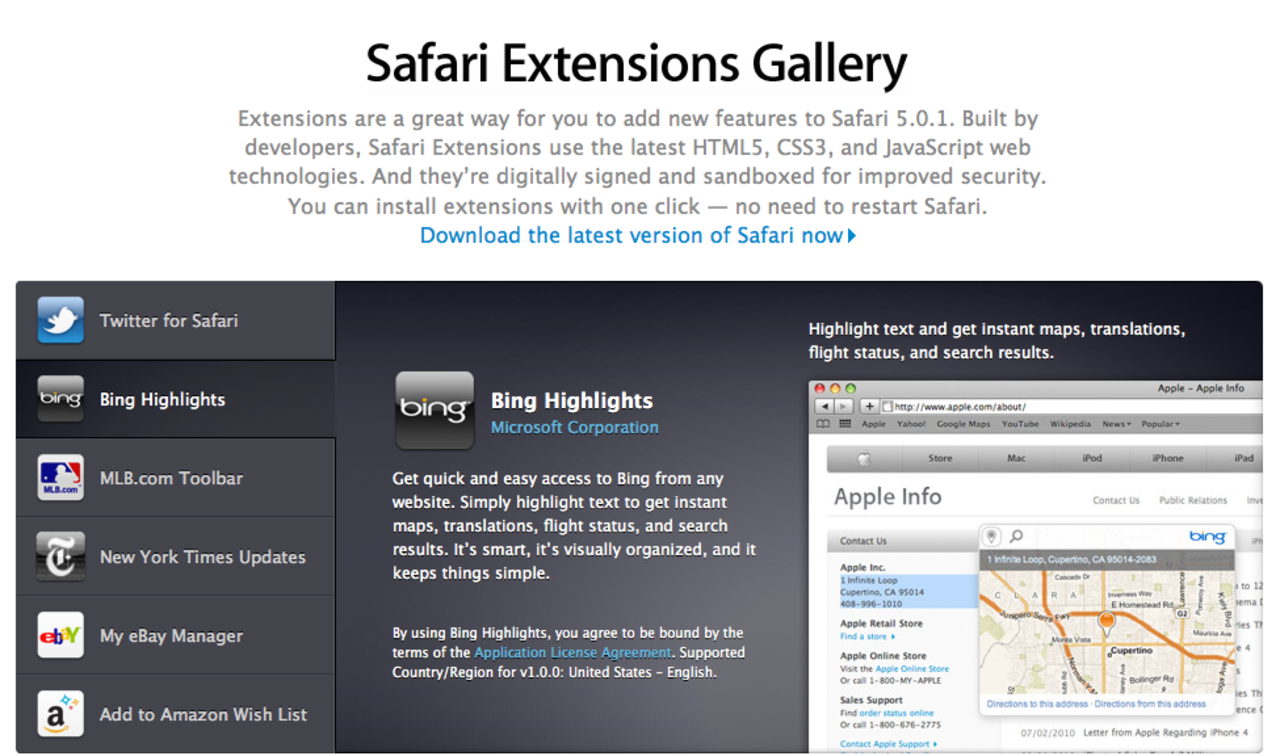1280x756 pixels.
Task: Click the Bing icon beside Bing Highlights
Action: pyautogui.click(x=60, y=399)
